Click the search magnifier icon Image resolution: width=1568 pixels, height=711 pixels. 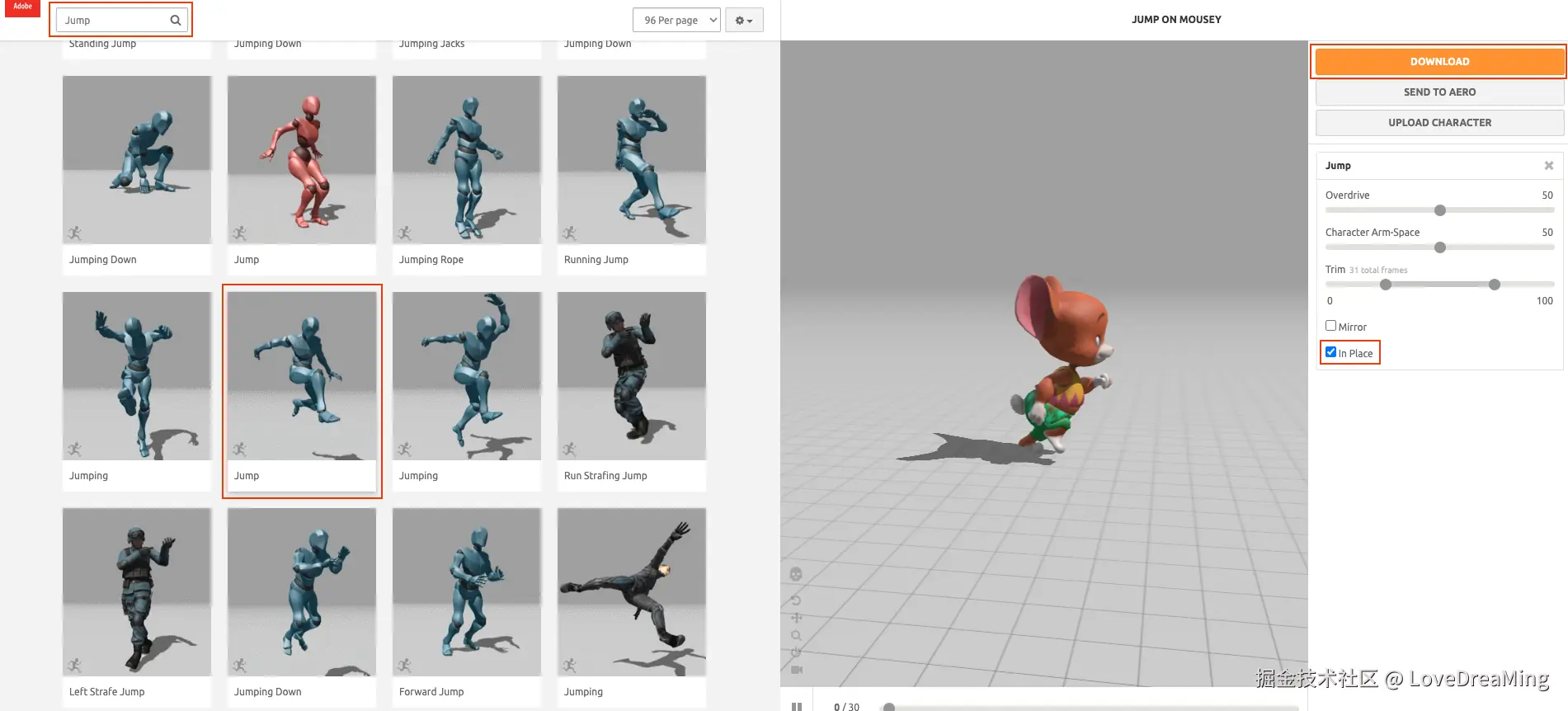click(175, 21)
